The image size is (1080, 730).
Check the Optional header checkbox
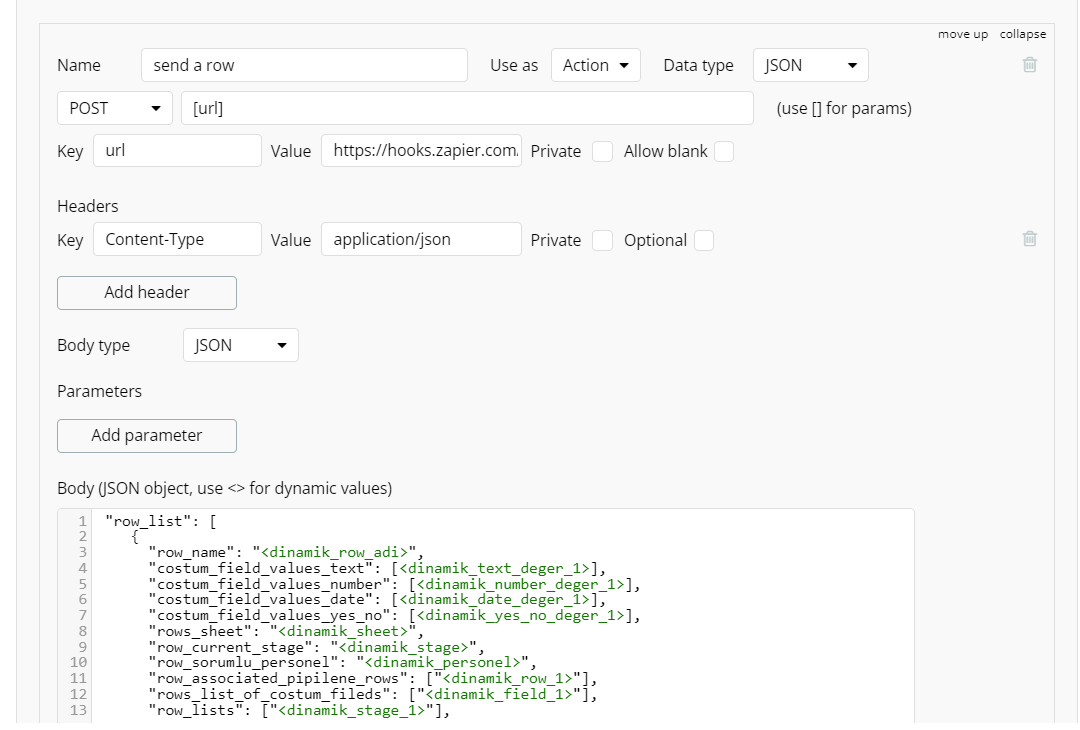[x=704, y=240]
